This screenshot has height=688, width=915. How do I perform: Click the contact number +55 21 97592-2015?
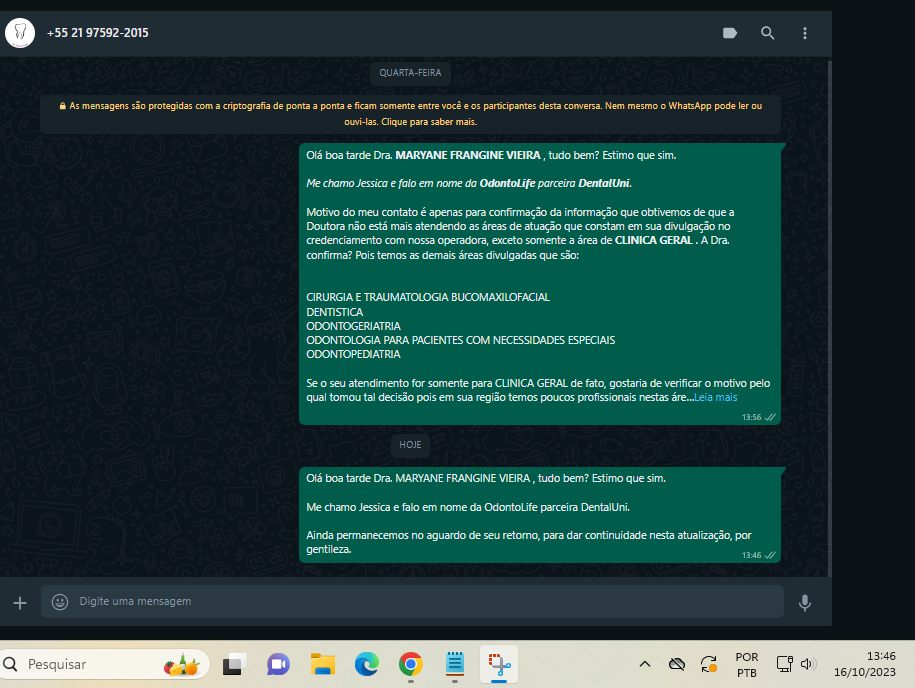[97, 33]
